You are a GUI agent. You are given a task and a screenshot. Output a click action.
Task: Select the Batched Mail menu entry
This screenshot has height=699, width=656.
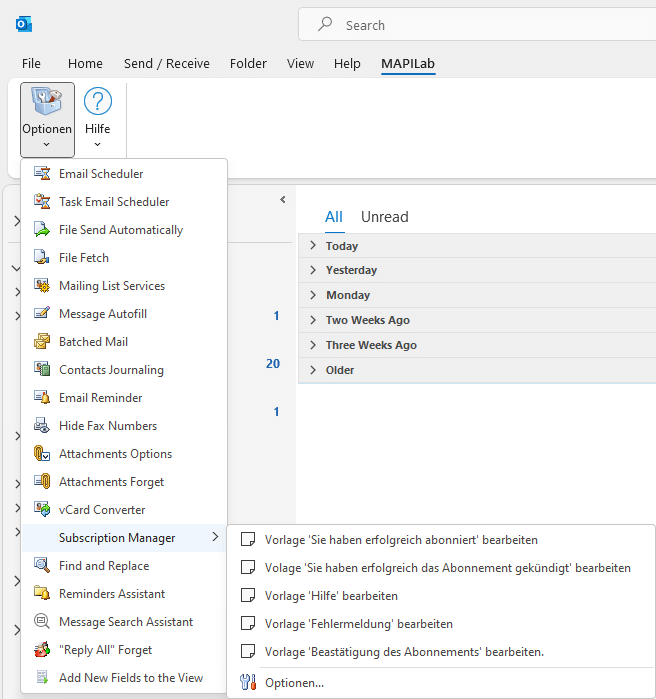[124, 341]
